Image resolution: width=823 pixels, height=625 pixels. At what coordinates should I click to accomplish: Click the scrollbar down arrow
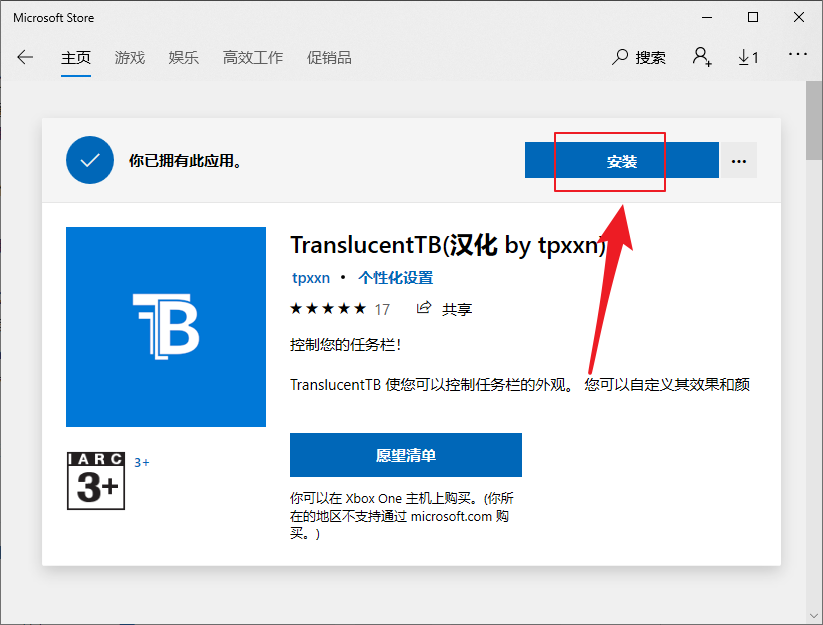click(814, 615)
